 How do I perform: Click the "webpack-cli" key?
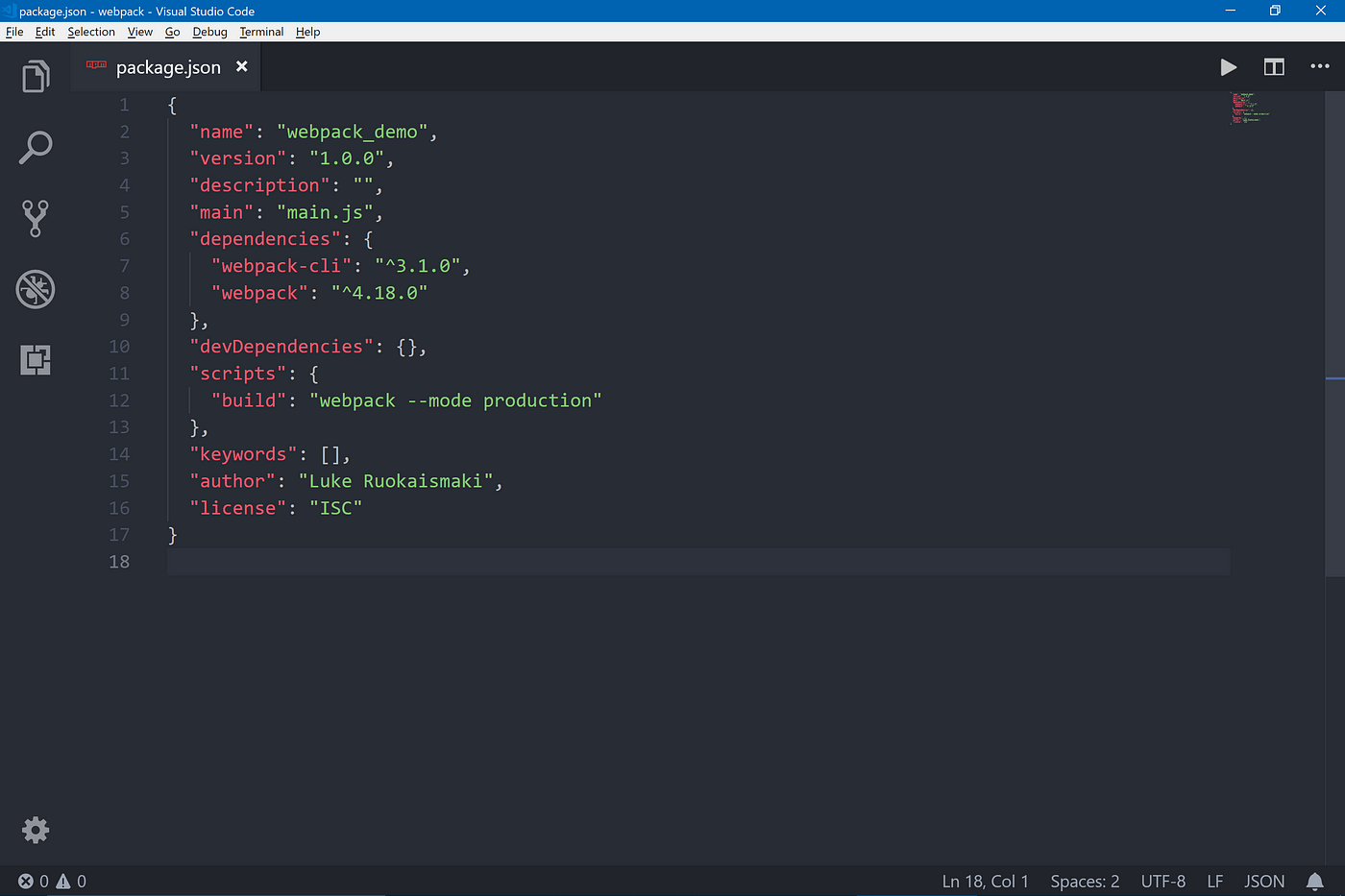click(x=281, y=266)
